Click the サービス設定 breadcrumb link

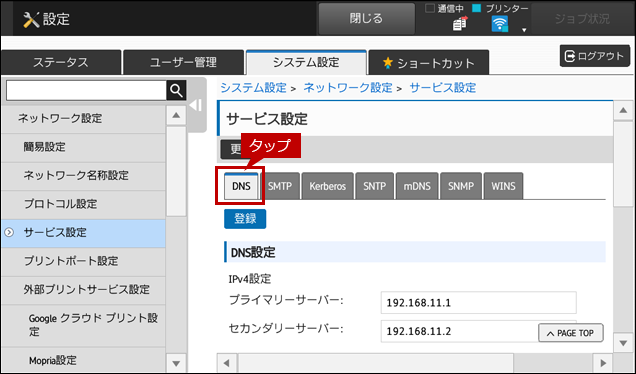pos(443,88)
